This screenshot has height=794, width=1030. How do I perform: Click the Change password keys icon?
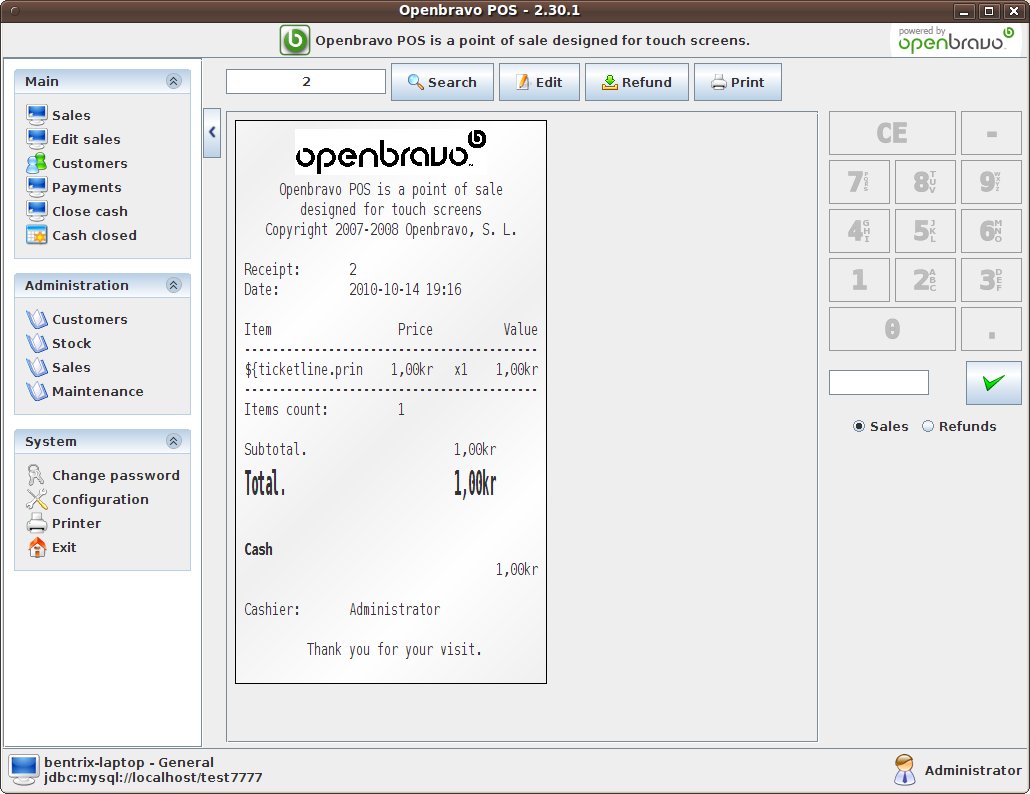coord(37,475)
